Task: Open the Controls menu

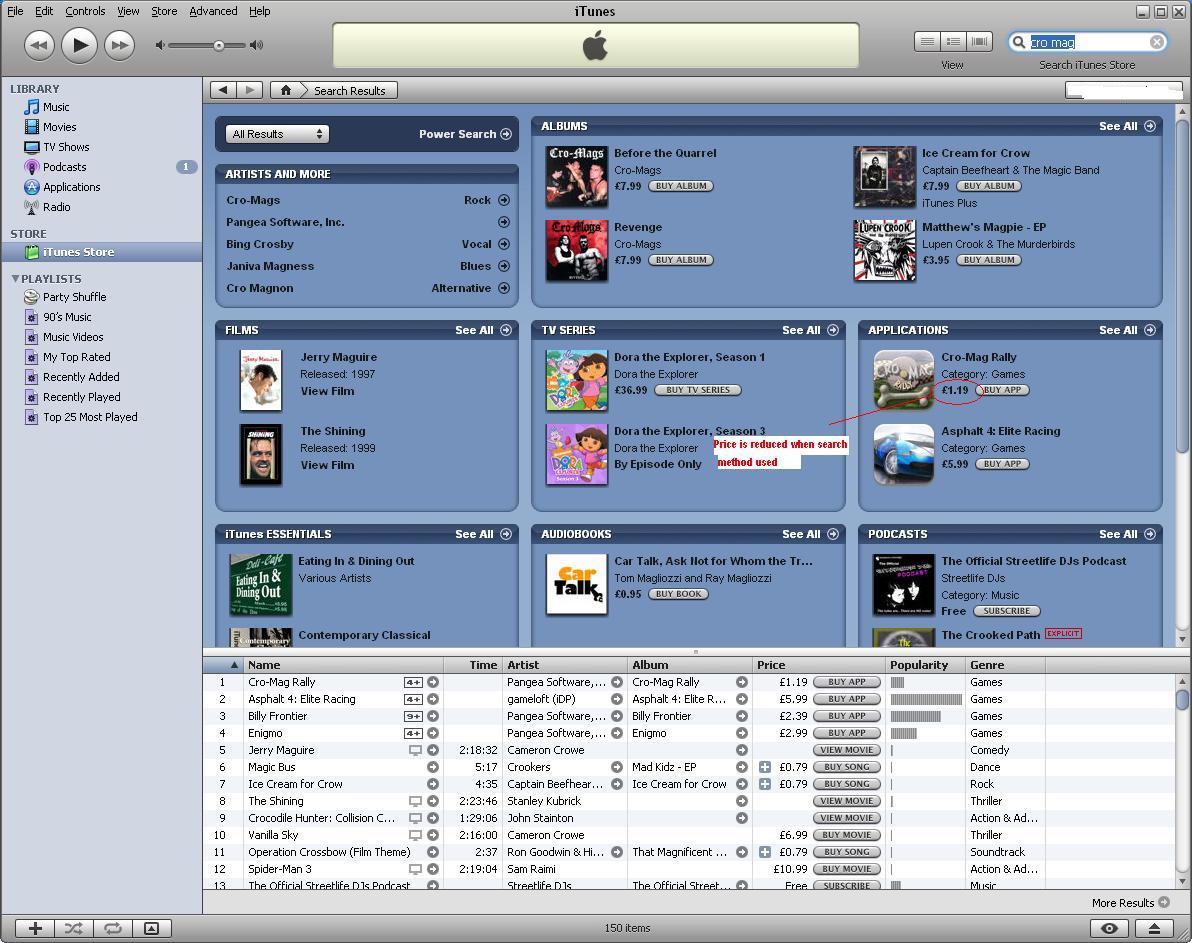Action: tap(85, 11)
